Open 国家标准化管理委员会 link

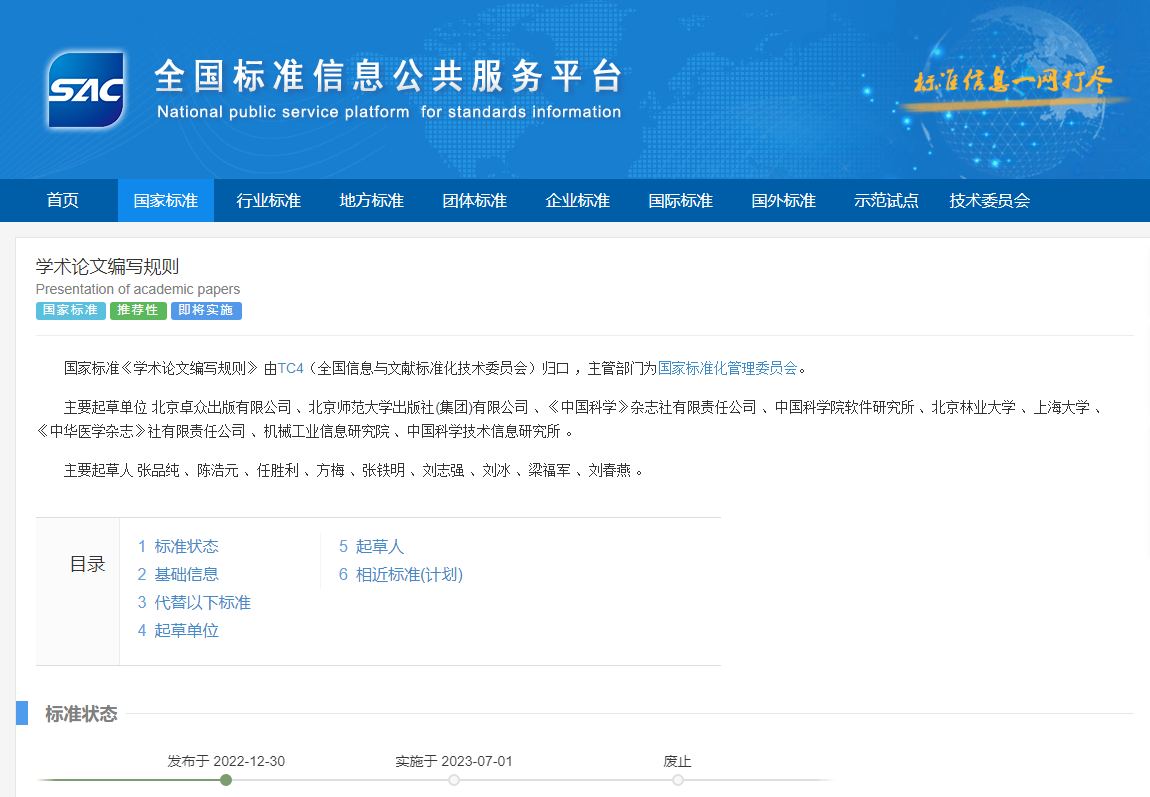tap(728, 368)
